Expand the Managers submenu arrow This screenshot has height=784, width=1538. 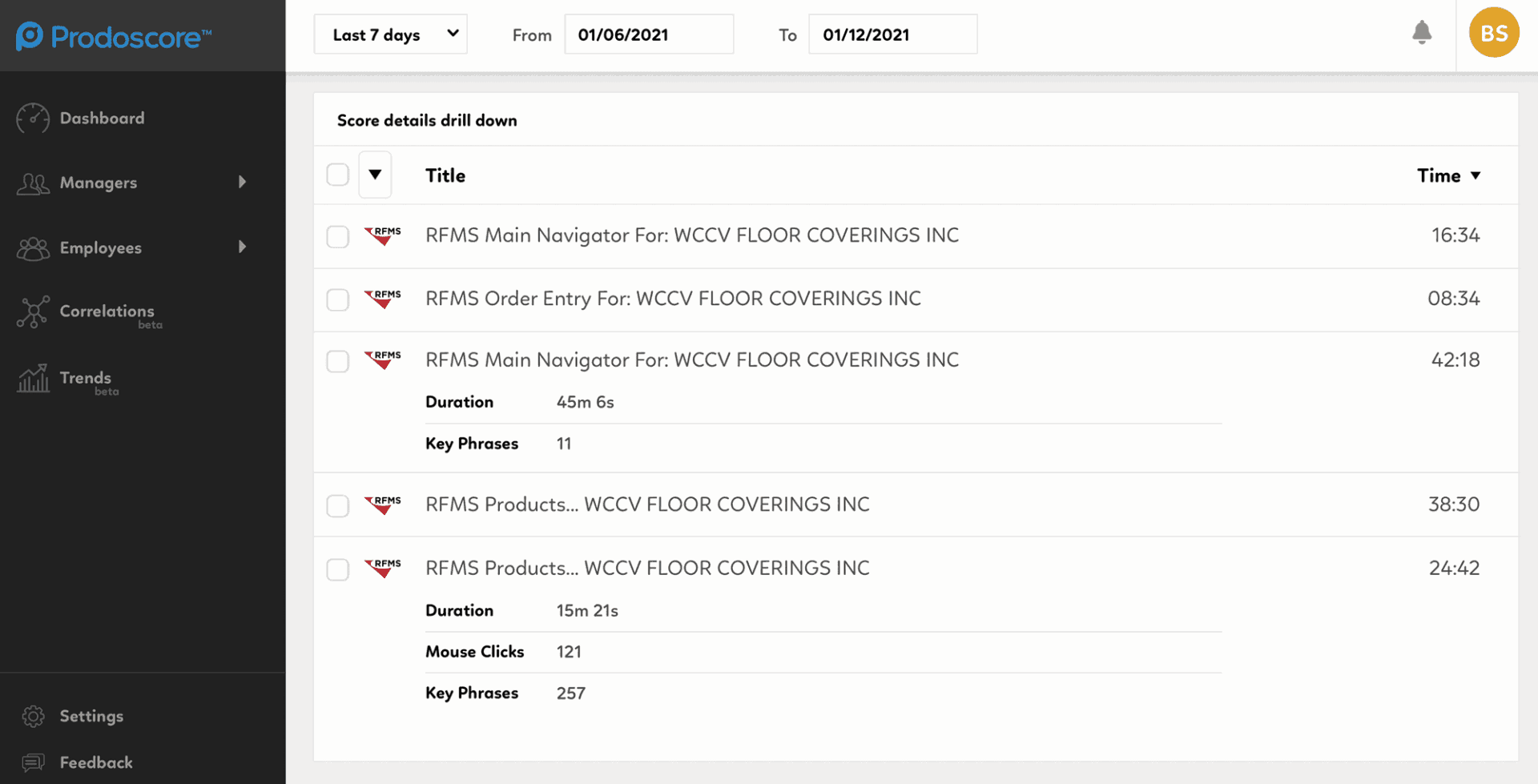pyautogui.click(x=242, y=183)
